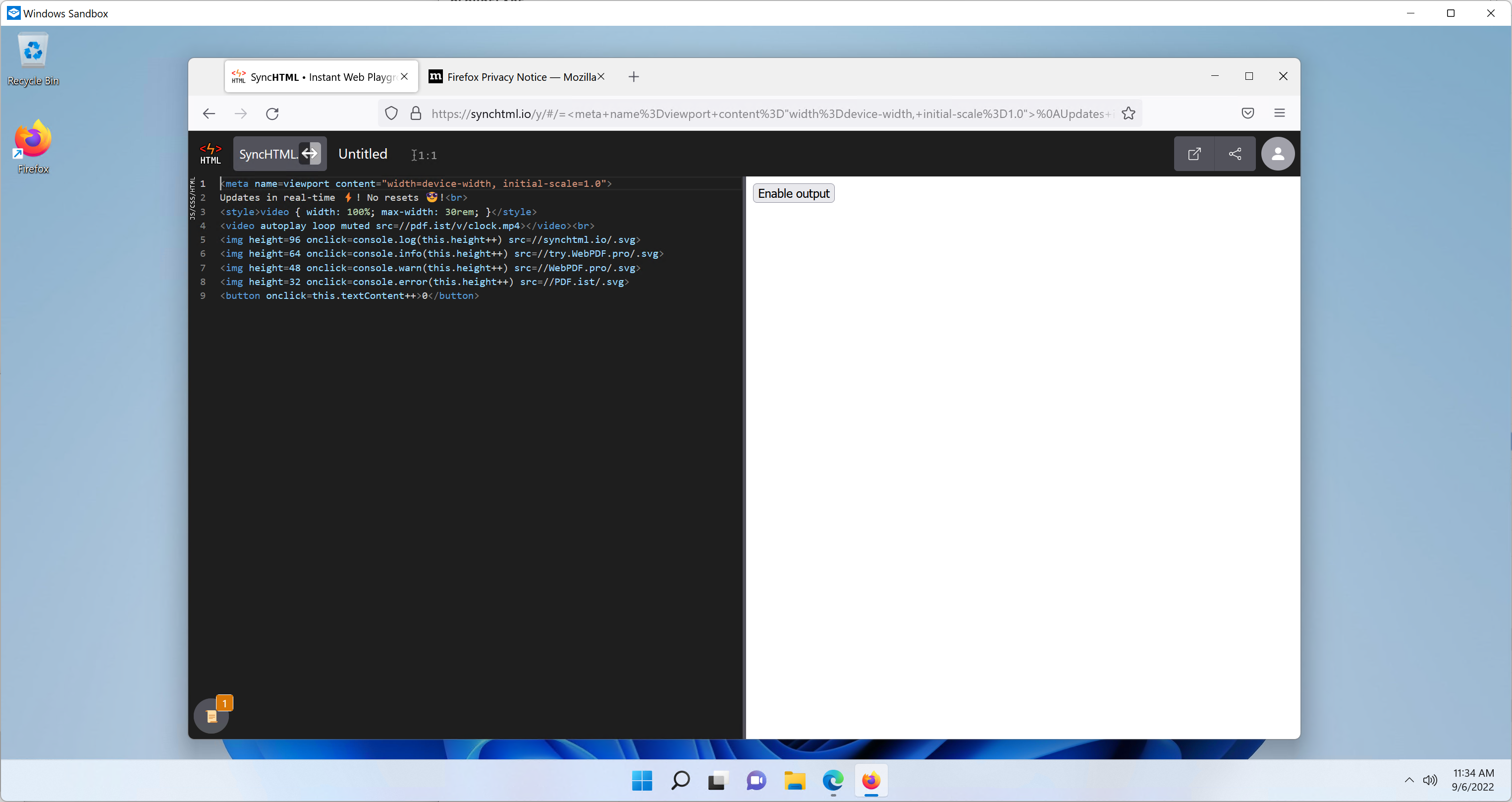Open Windows Start menu
This screenshot has height=802, width=1512.
click(x=642, y=781)
